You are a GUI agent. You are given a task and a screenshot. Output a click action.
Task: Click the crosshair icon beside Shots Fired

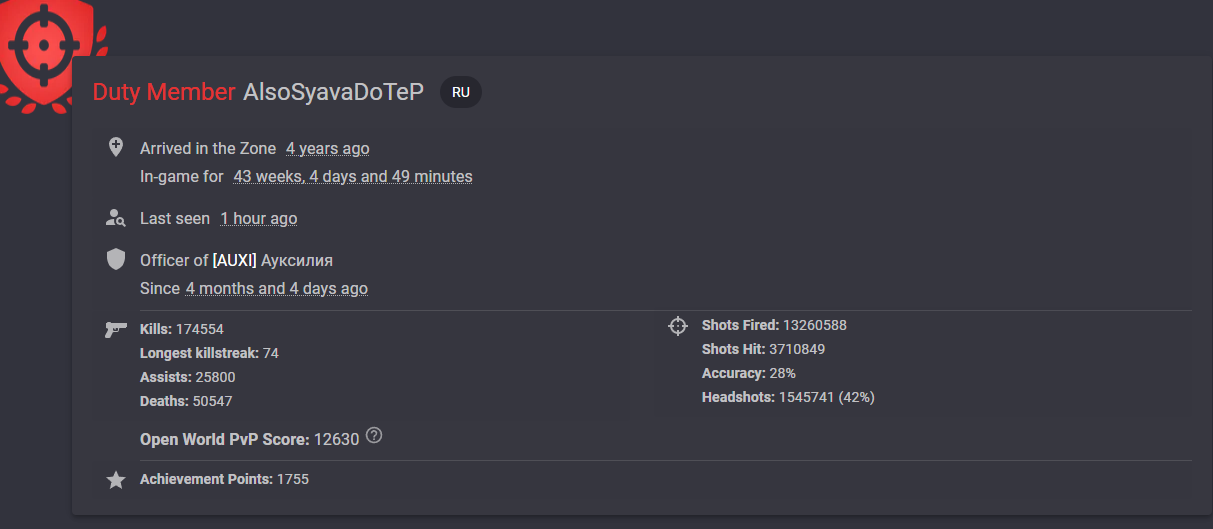coord(678,325)
